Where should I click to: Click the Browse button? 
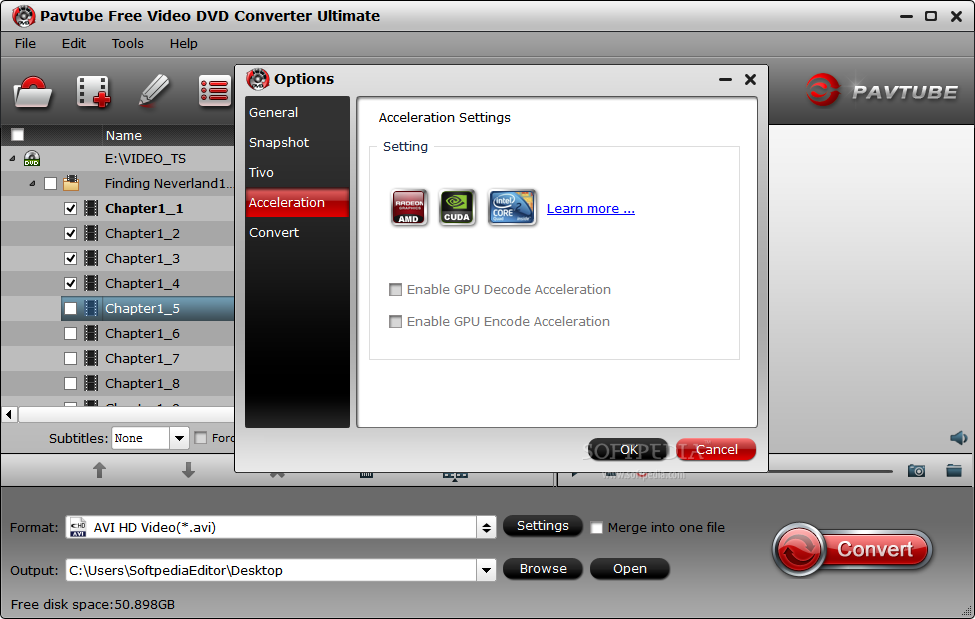543,569
